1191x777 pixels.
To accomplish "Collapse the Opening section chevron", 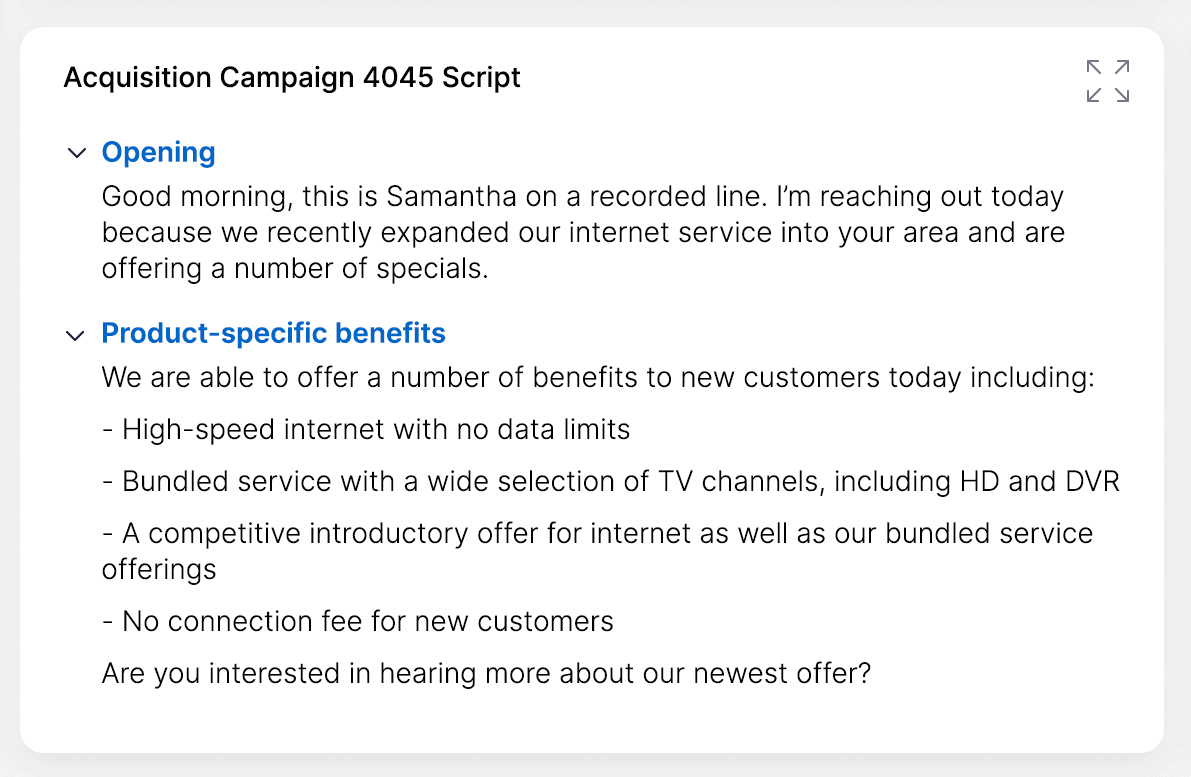I will click(x=77, y=153).
